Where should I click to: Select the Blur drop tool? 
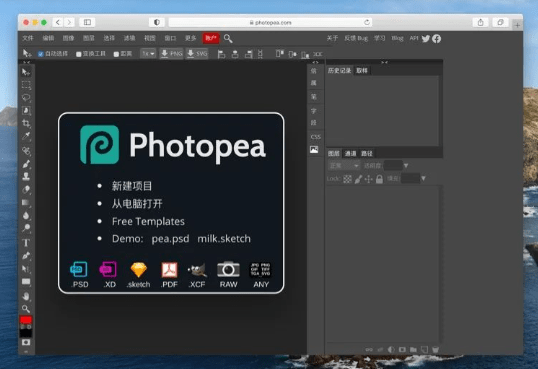click(26, 216)
